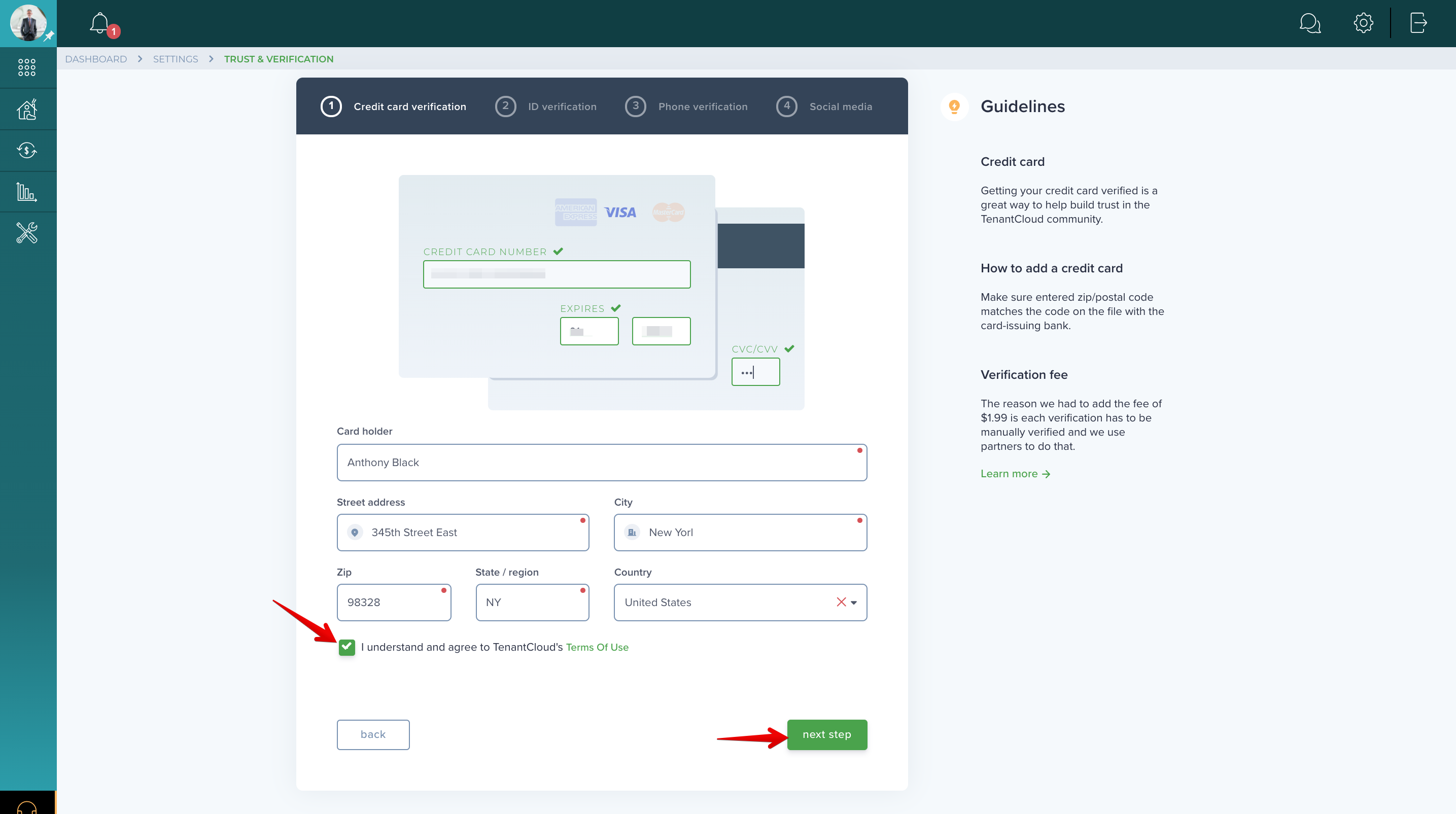Select Social media step
The width and height of the screenshot is (1456, 814).
[824, 106]
